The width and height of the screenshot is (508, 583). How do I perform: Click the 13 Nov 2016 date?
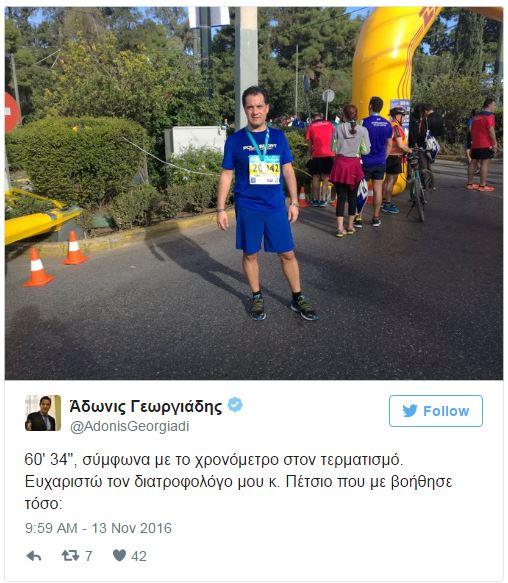[x=132, y=528]
